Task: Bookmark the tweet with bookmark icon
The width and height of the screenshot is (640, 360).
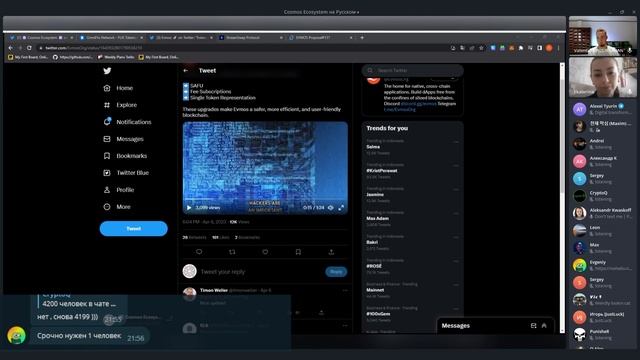Action: coord(298,252)
